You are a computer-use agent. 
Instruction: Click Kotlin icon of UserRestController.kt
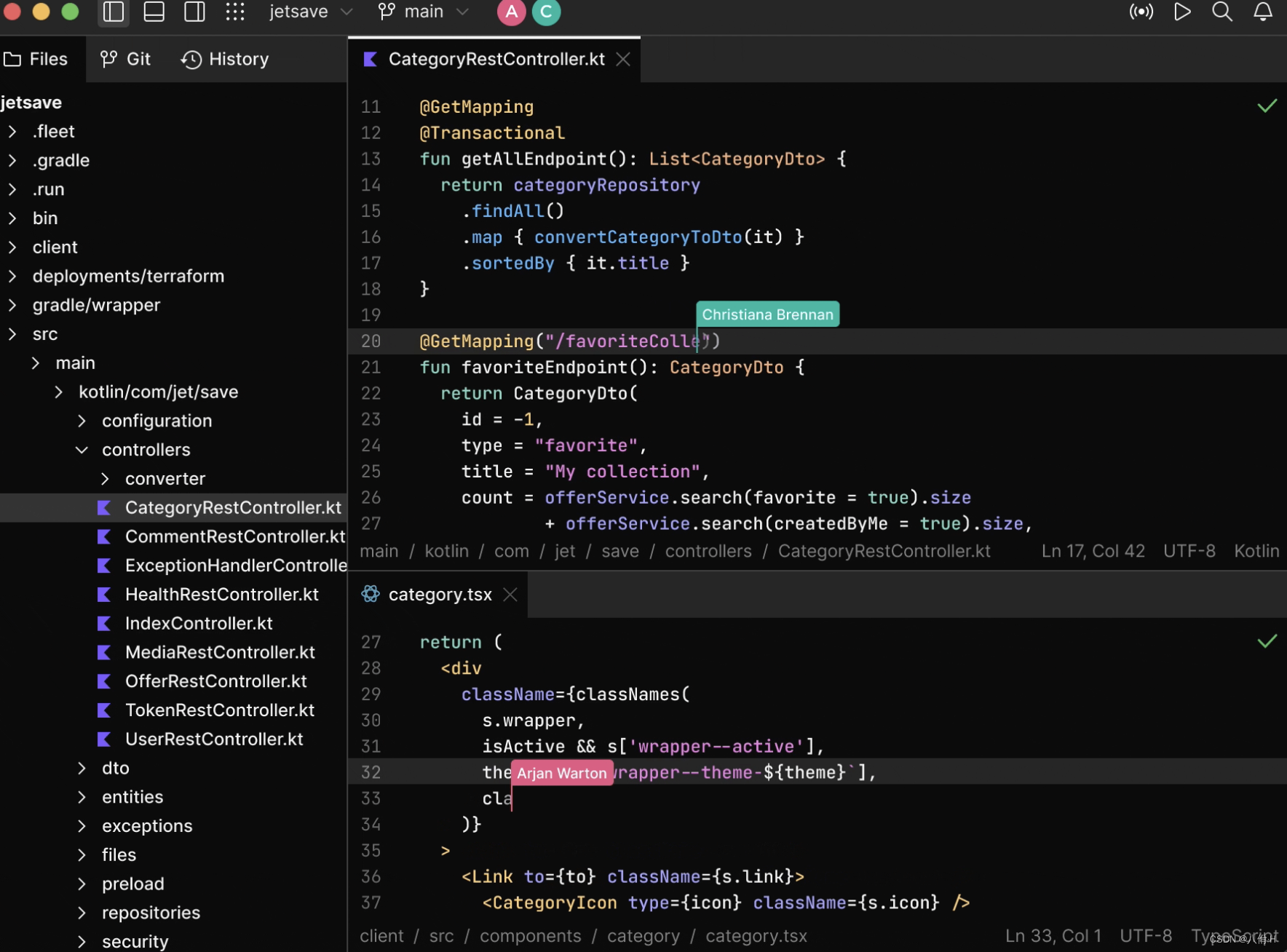pos(104,739)
